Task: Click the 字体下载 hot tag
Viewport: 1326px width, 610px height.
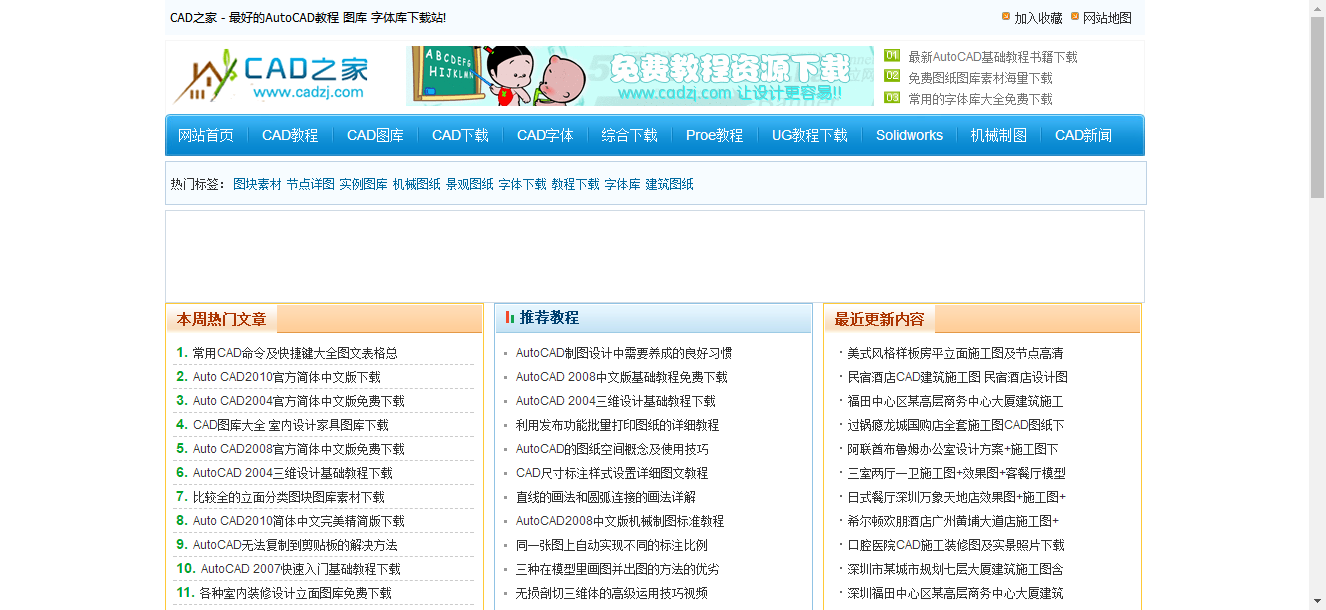Action: (522, 184)
